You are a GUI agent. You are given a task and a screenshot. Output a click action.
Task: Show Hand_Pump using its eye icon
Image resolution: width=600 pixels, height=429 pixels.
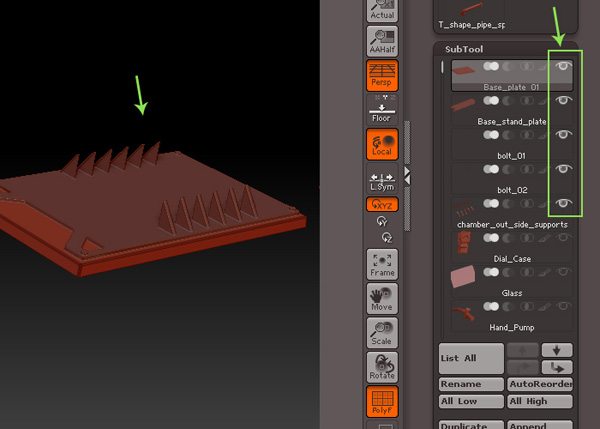pyautogui.click(x=563, y=306)
